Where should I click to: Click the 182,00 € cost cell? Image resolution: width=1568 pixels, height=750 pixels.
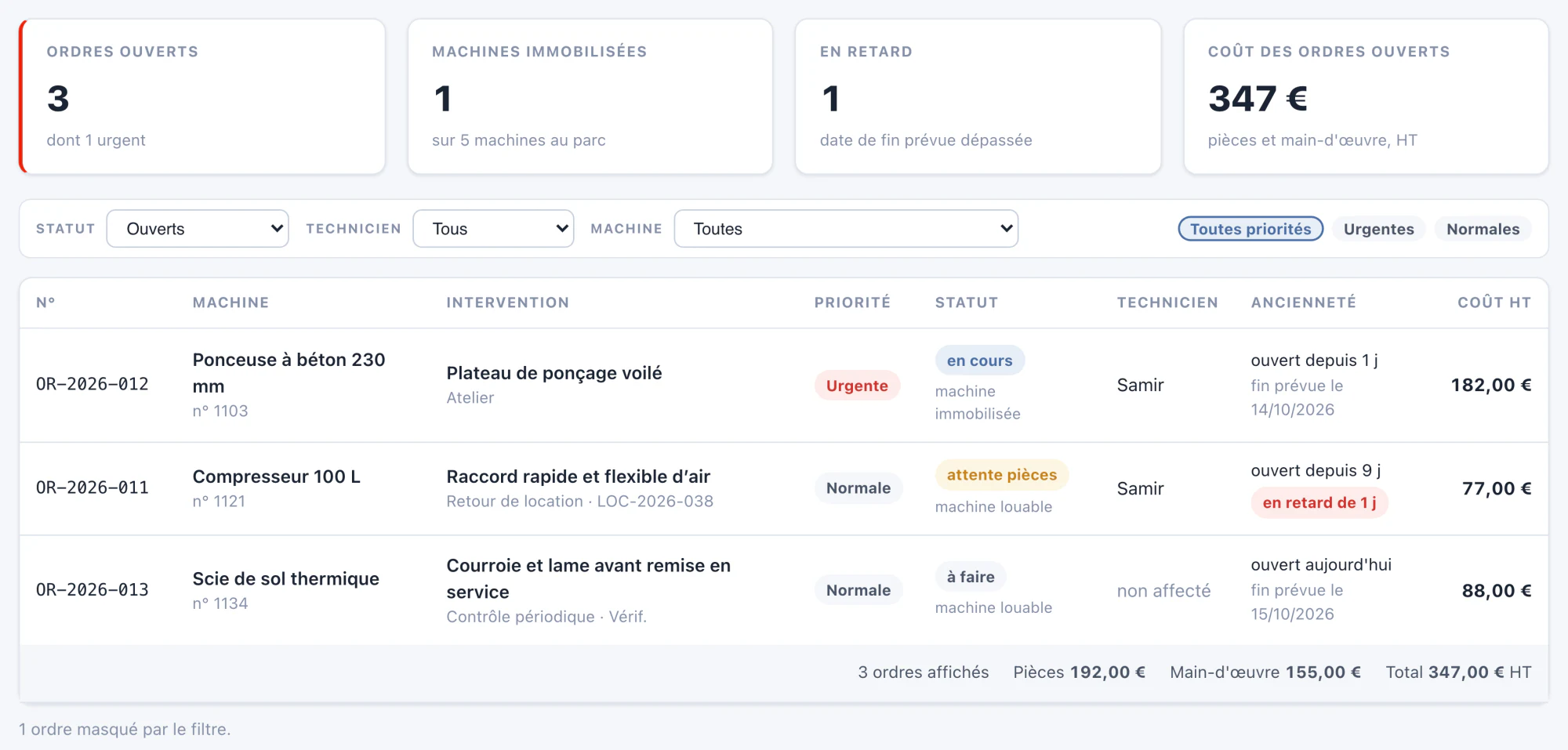[x=1490, y=385]
